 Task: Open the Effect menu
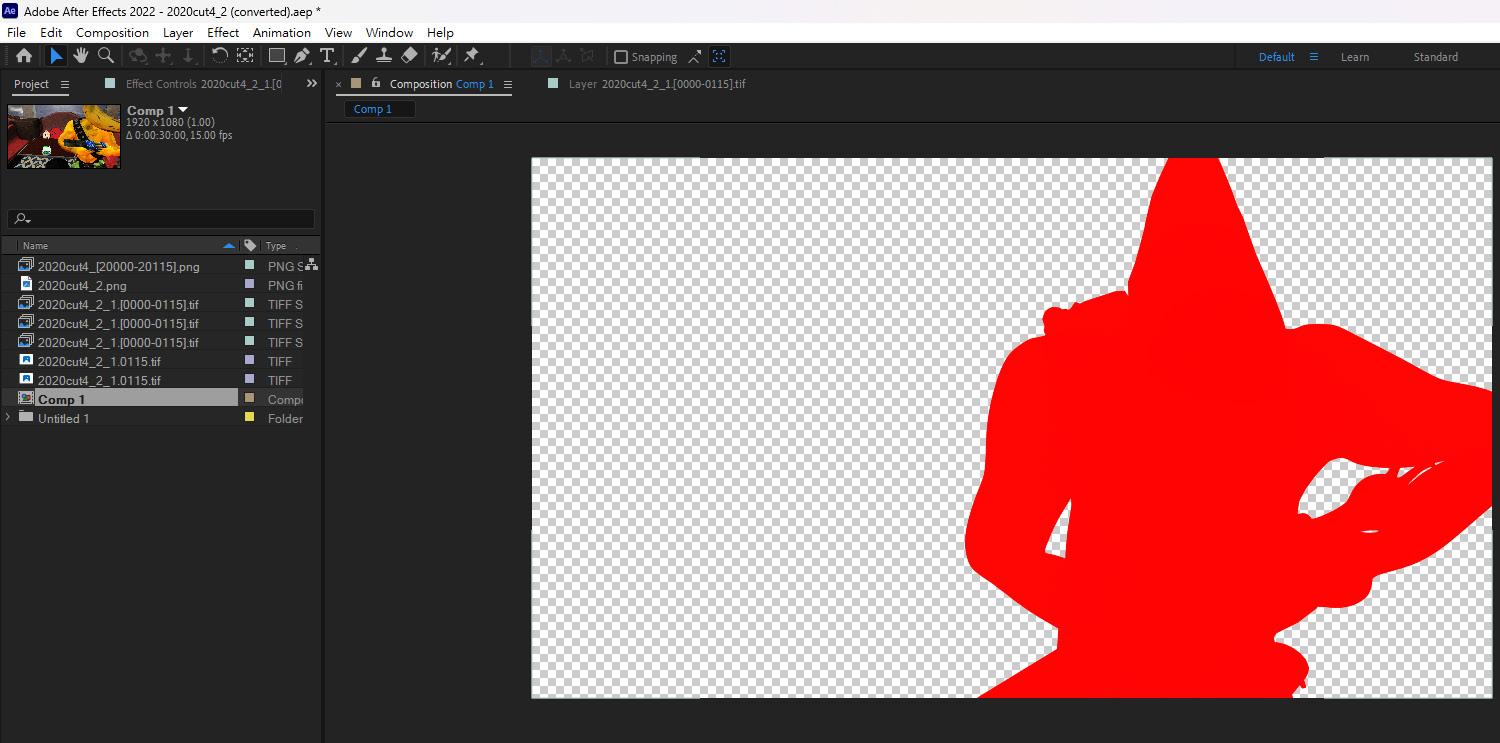click(x=223, y=32)
